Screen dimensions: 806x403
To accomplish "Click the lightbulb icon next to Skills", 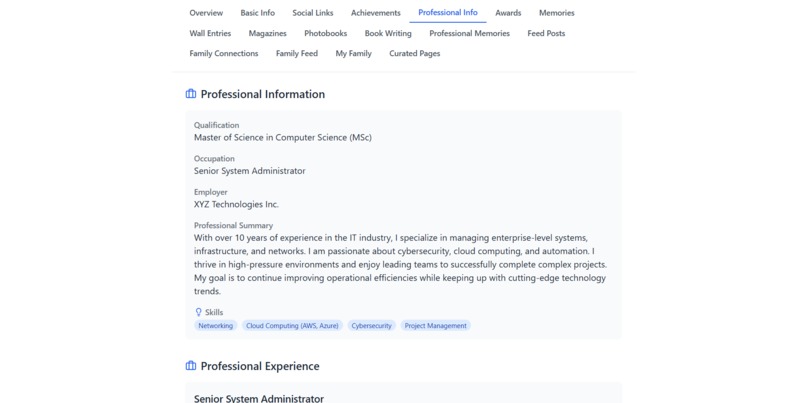I will tap(199, 312).
